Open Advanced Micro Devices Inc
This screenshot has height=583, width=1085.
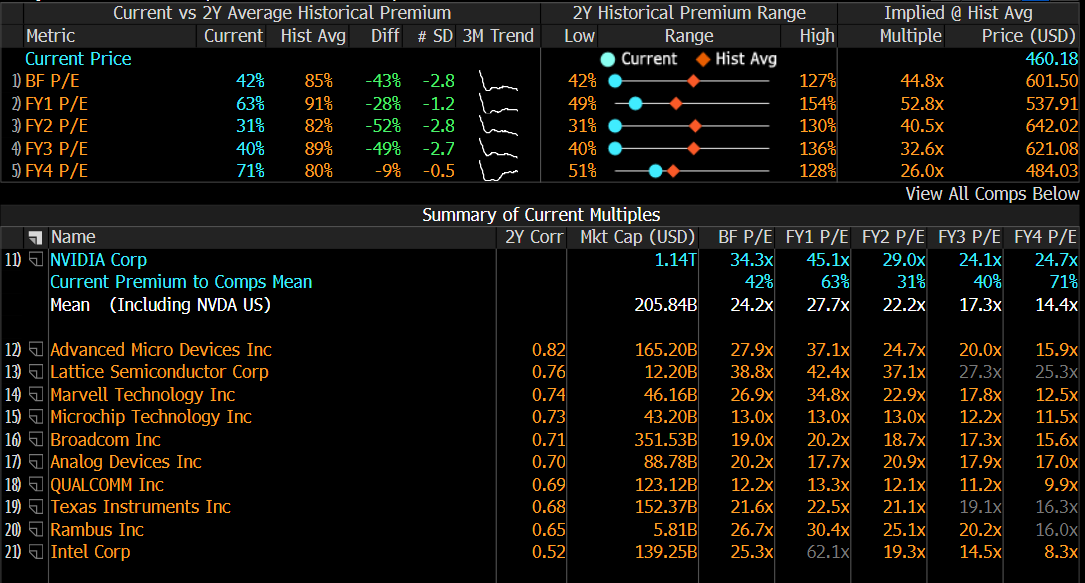[x=161, y=350]
